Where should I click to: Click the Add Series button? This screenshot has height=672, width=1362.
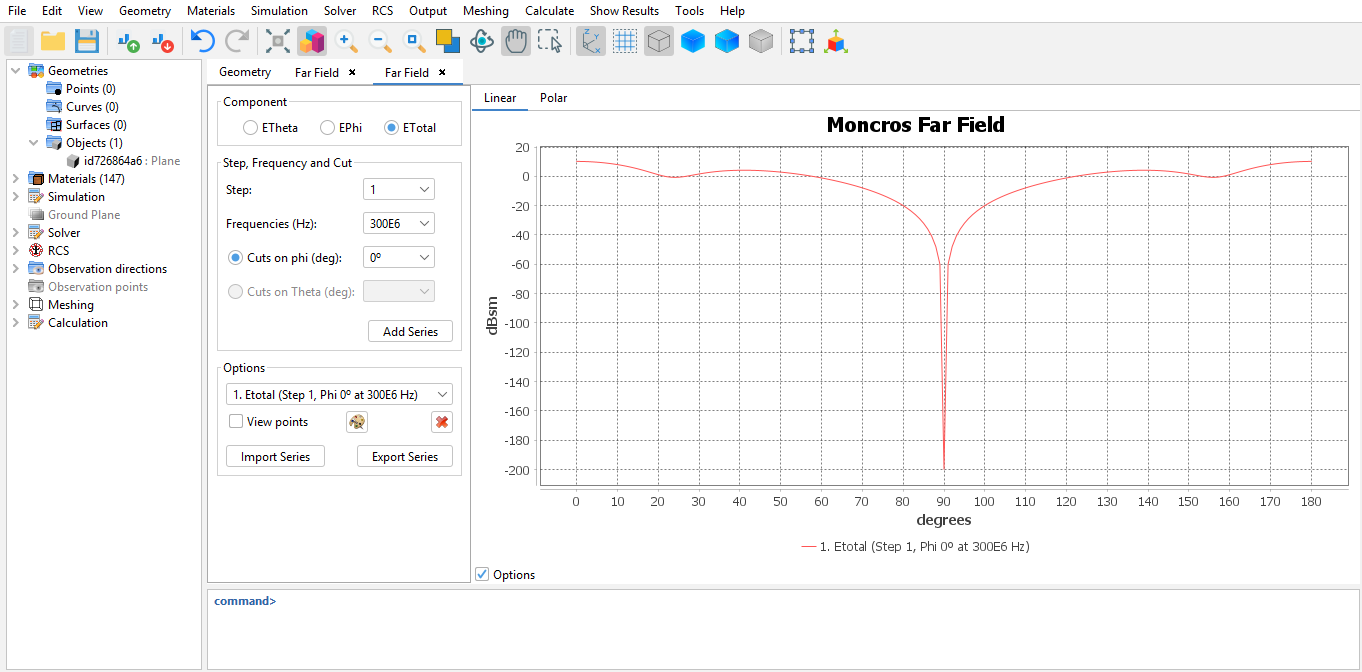410,332
